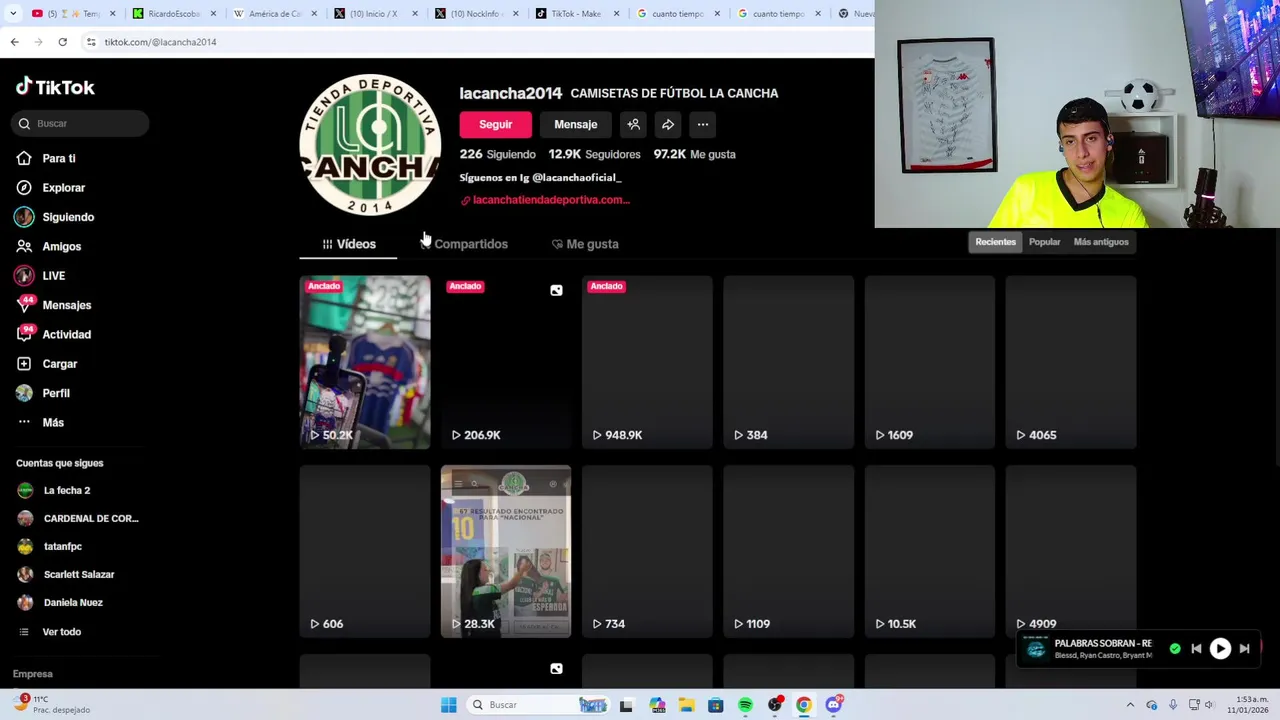
Task: Open La fecha 2 followed account
Action: coord(66,490)
